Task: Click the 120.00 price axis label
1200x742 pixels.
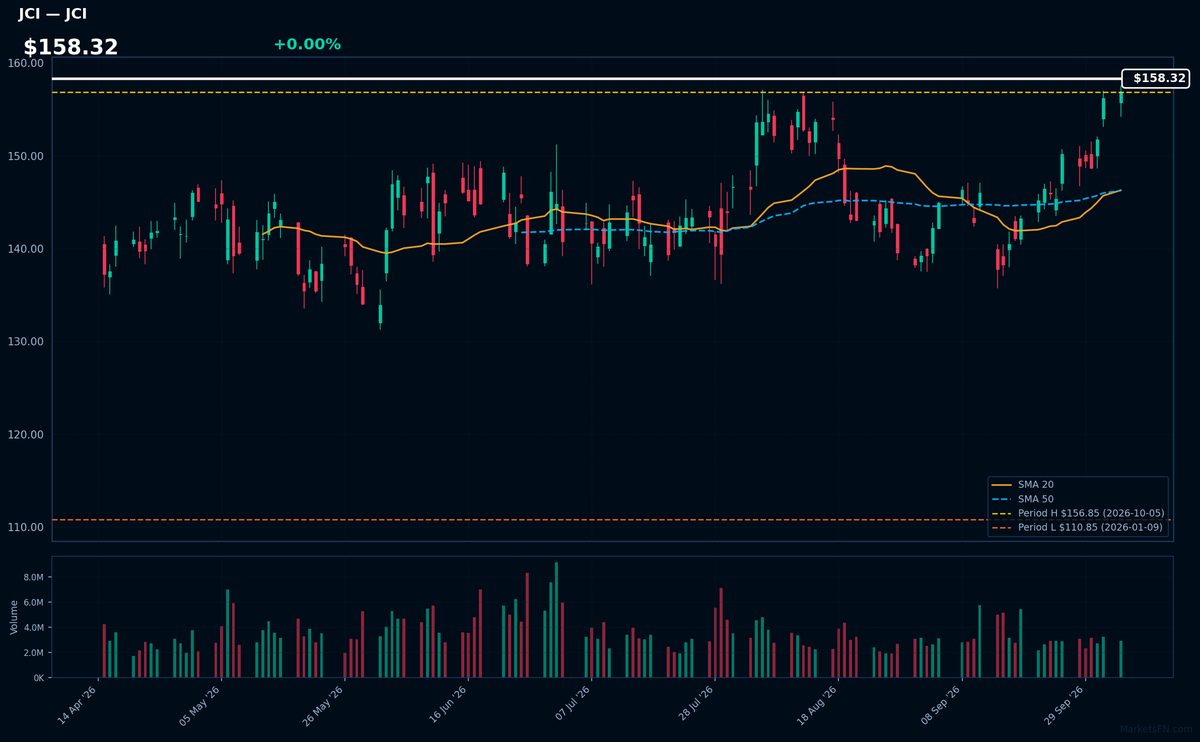Action: click(26, 435)
